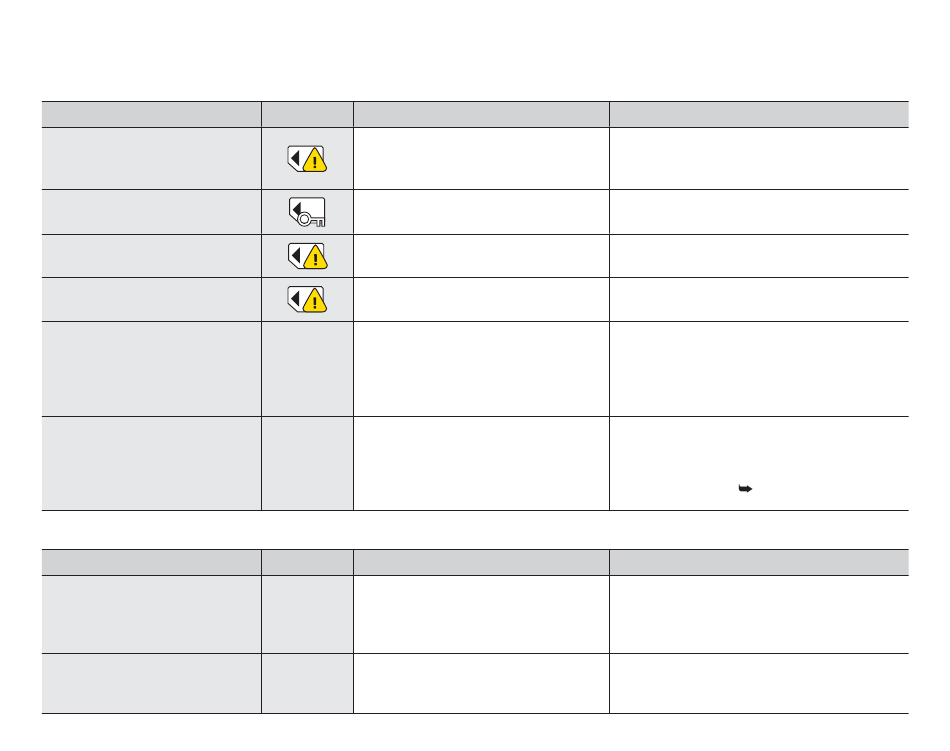Image resolution: width=950 pixels, height=751 pixels.
Task: Click the memory card icon with key symbol
Action: pyautogui.click(x=307, y=212)
